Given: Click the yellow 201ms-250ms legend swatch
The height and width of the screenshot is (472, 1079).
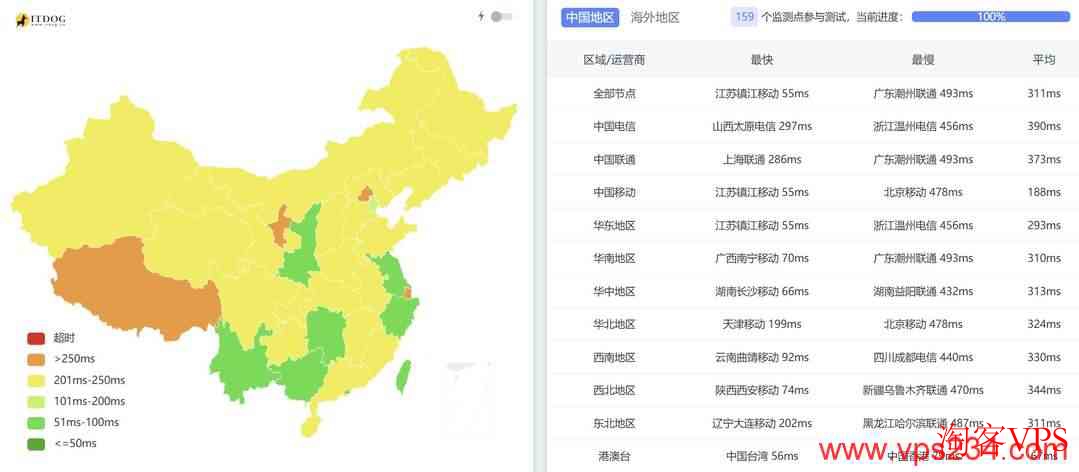Looking at the screenshot, I should pos(36,380).
